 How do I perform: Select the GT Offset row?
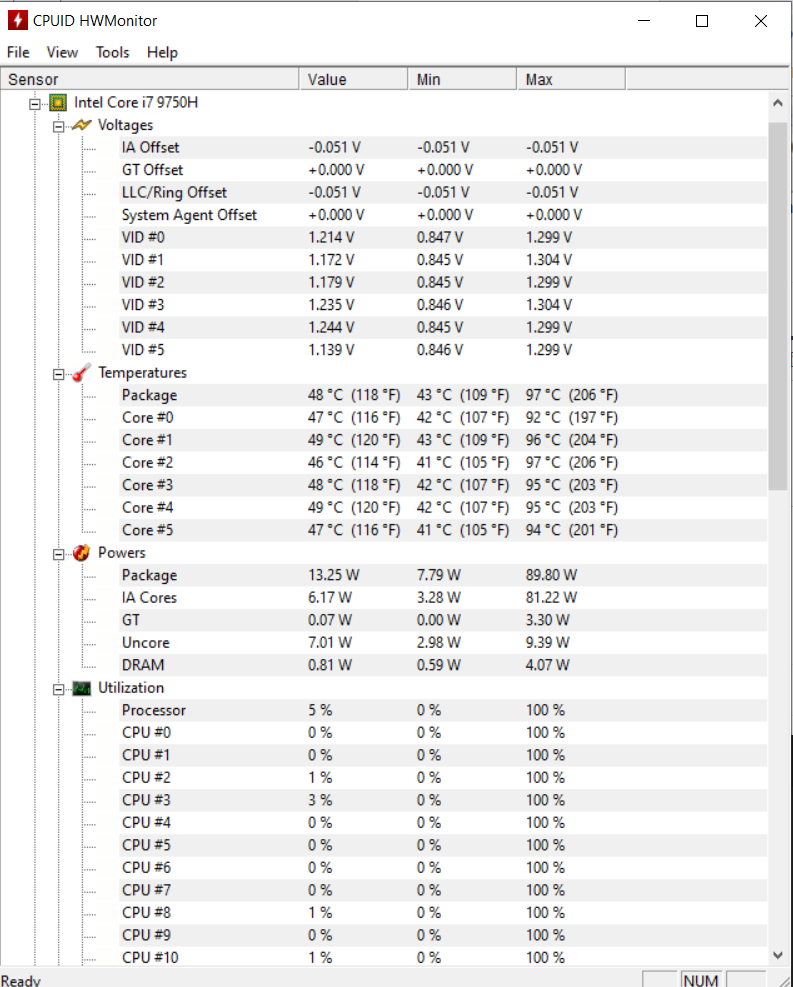[x=443, y=170]
